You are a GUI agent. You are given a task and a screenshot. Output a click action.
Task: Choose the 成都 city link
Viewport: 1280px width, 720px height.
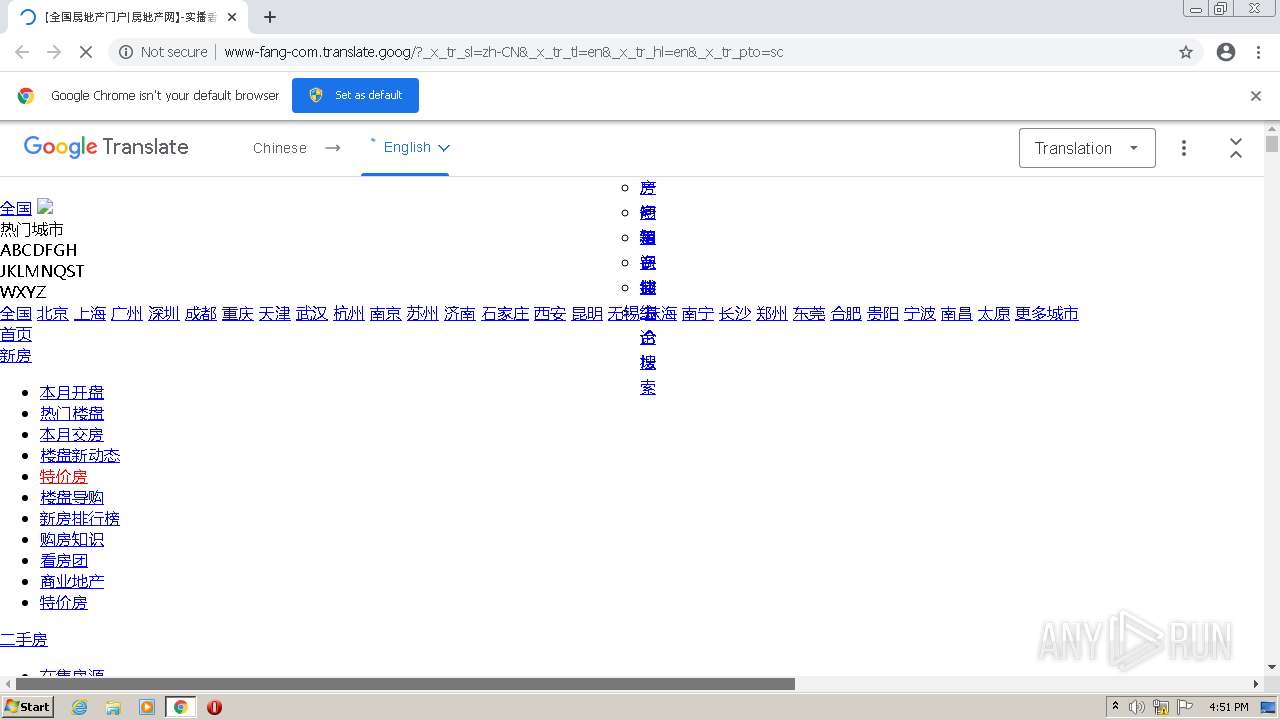click(201, 314)
